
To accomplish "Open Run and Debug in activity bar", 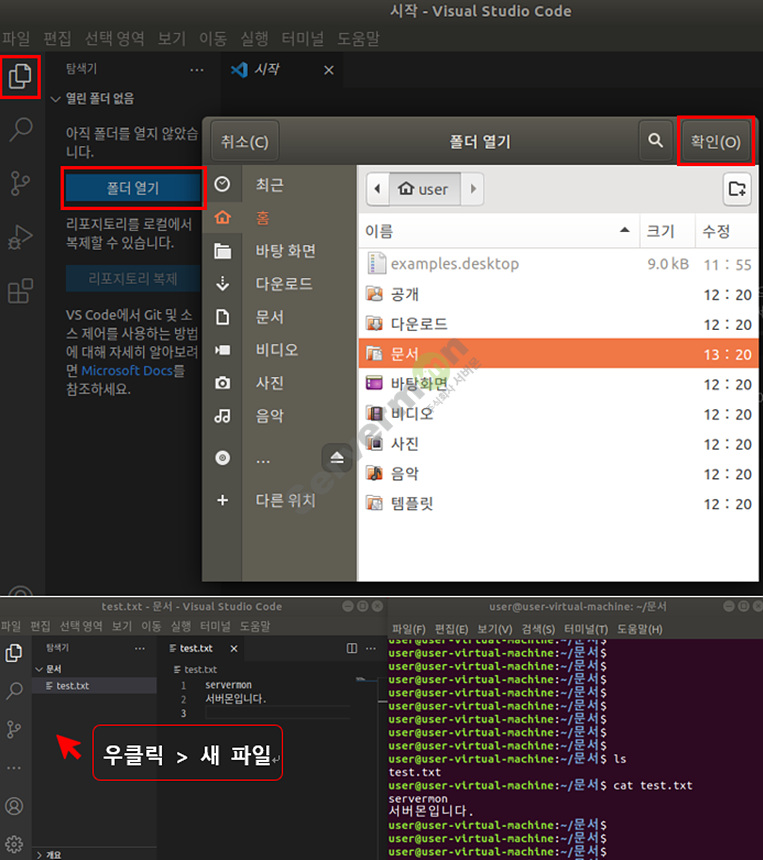I will (20, 237).
